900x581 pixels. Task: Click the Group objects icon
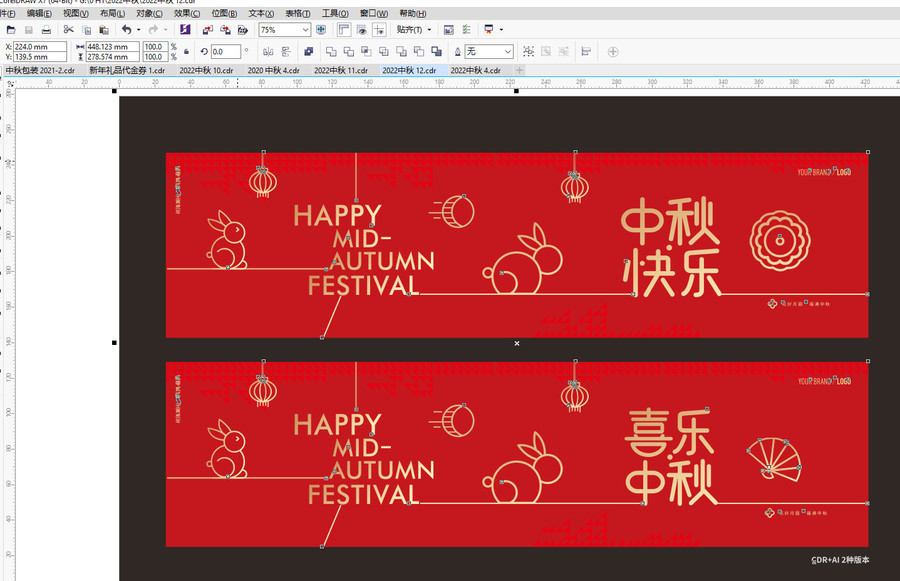pyautogui.click(x=529, y=52)
